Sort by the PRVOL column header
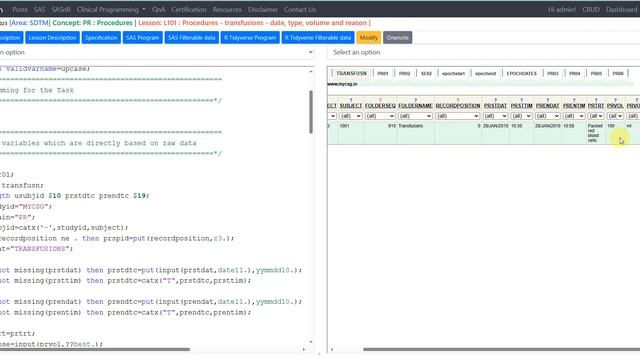640x360 pixels. 615,106
